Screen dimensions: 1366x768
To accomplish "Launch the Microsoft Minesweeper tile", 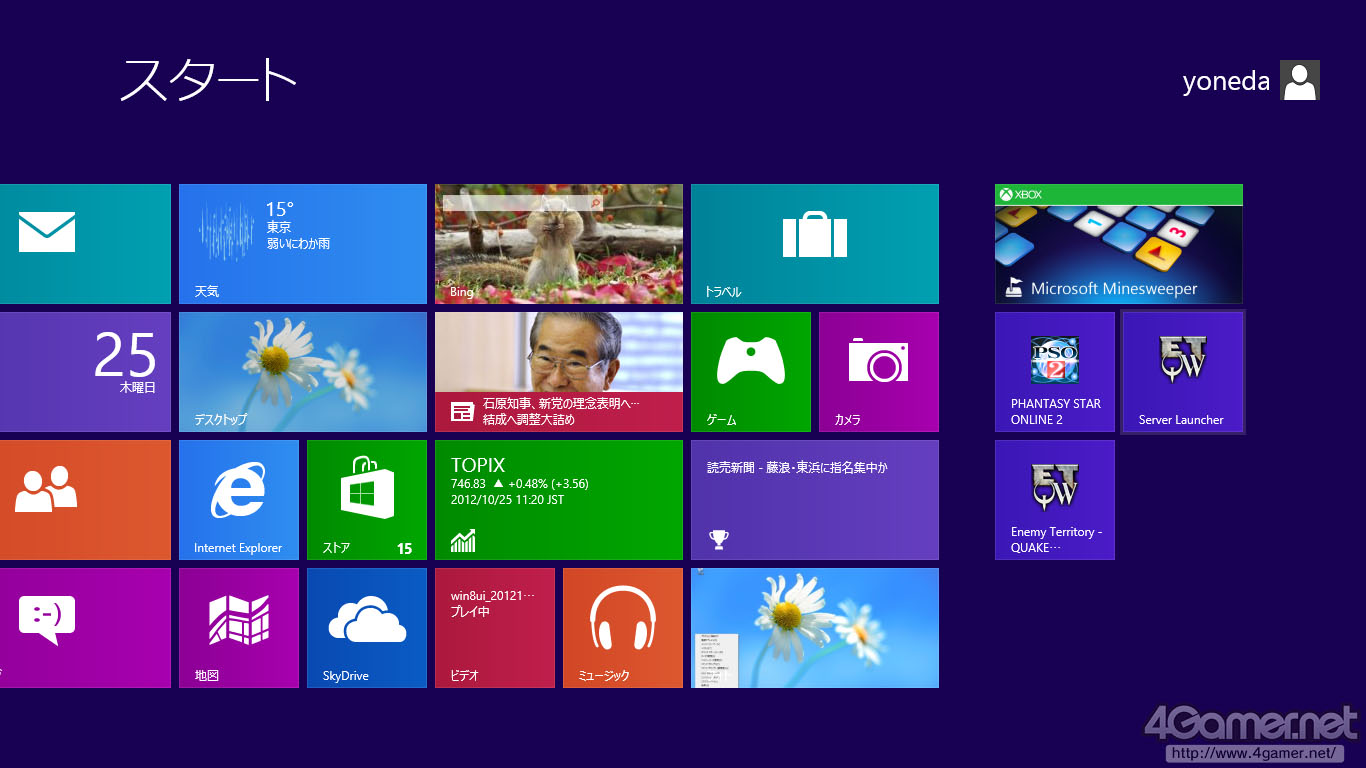I will tap(1119, 244).
